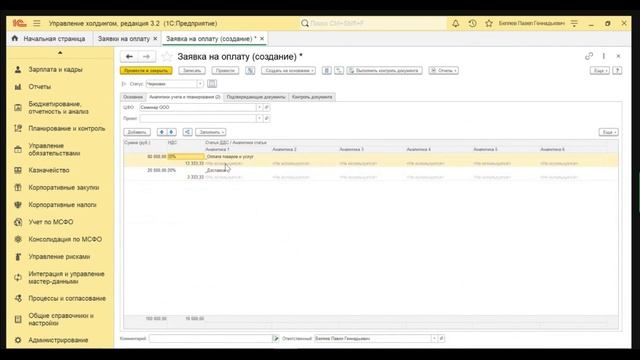Open the Еще menu in the top toolbar

tap(600, 71)
